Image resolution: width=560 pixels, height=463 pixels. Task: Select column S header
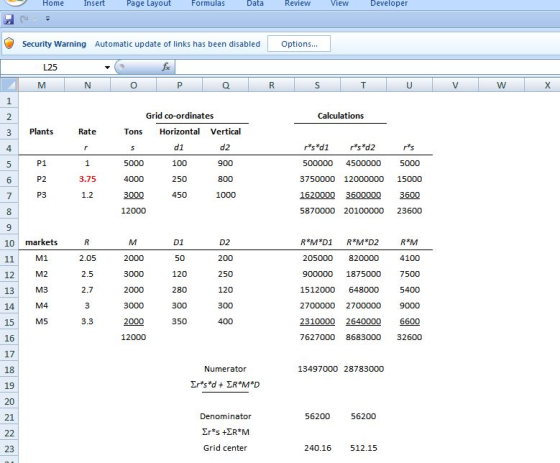point(317,85)
